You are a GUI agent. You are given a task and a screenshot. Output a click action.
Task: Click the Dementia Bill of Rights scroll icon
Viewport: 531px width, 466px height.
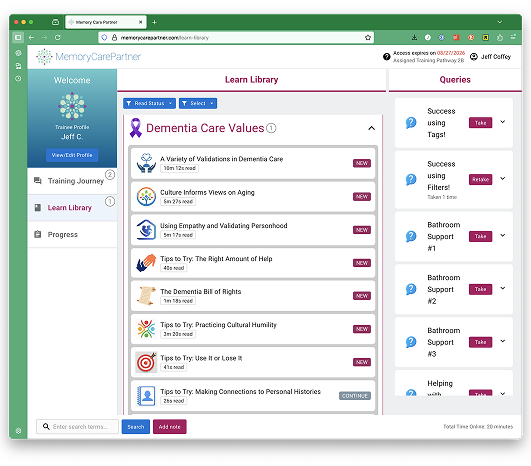coord(146,296)
